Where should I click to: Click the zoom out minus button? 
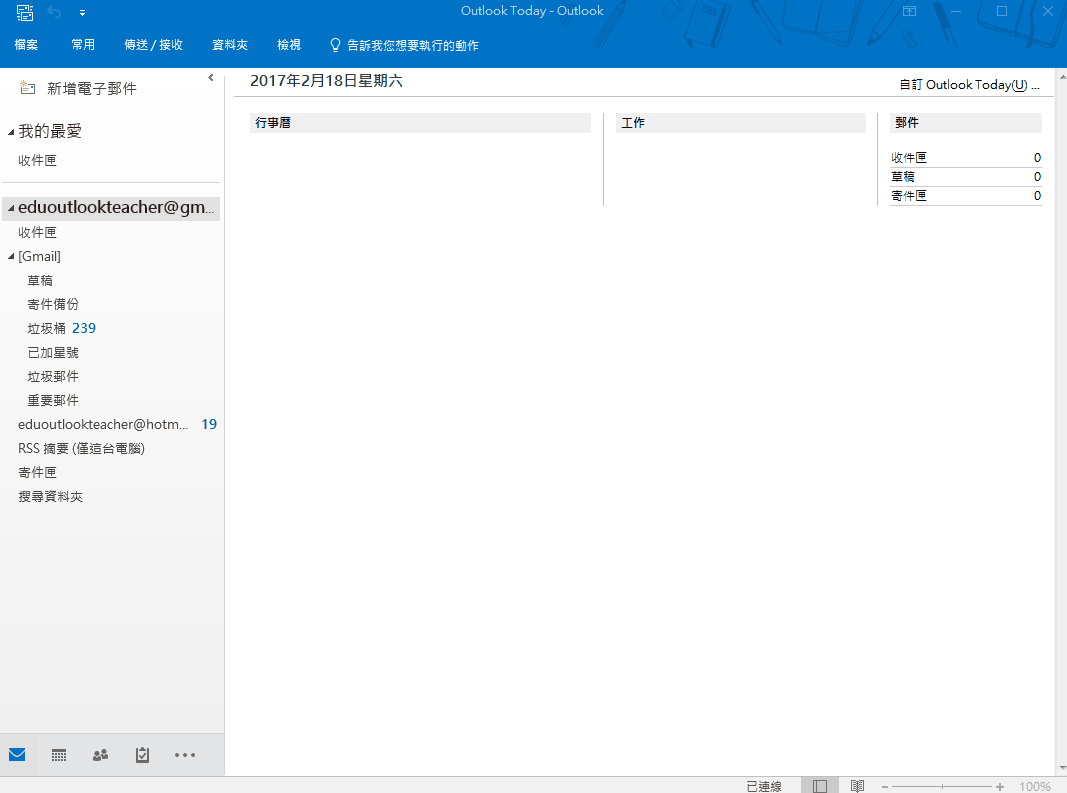click(885, 787)
